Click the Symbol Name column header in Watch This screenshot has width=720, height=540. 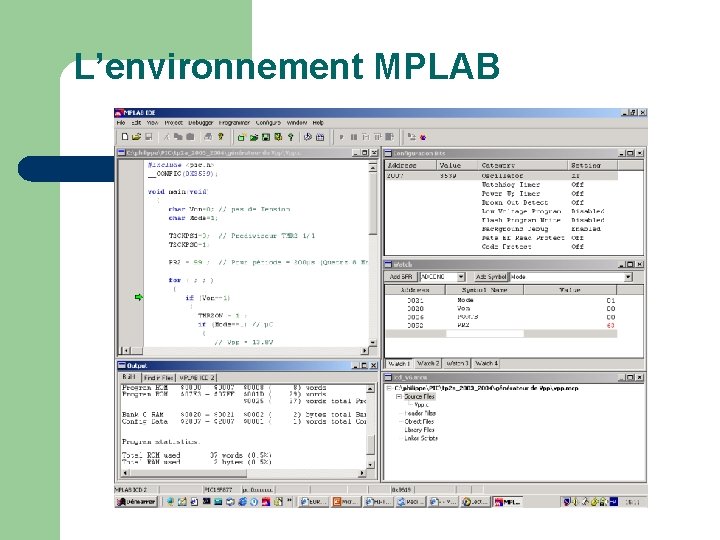(x=484, y=290)
